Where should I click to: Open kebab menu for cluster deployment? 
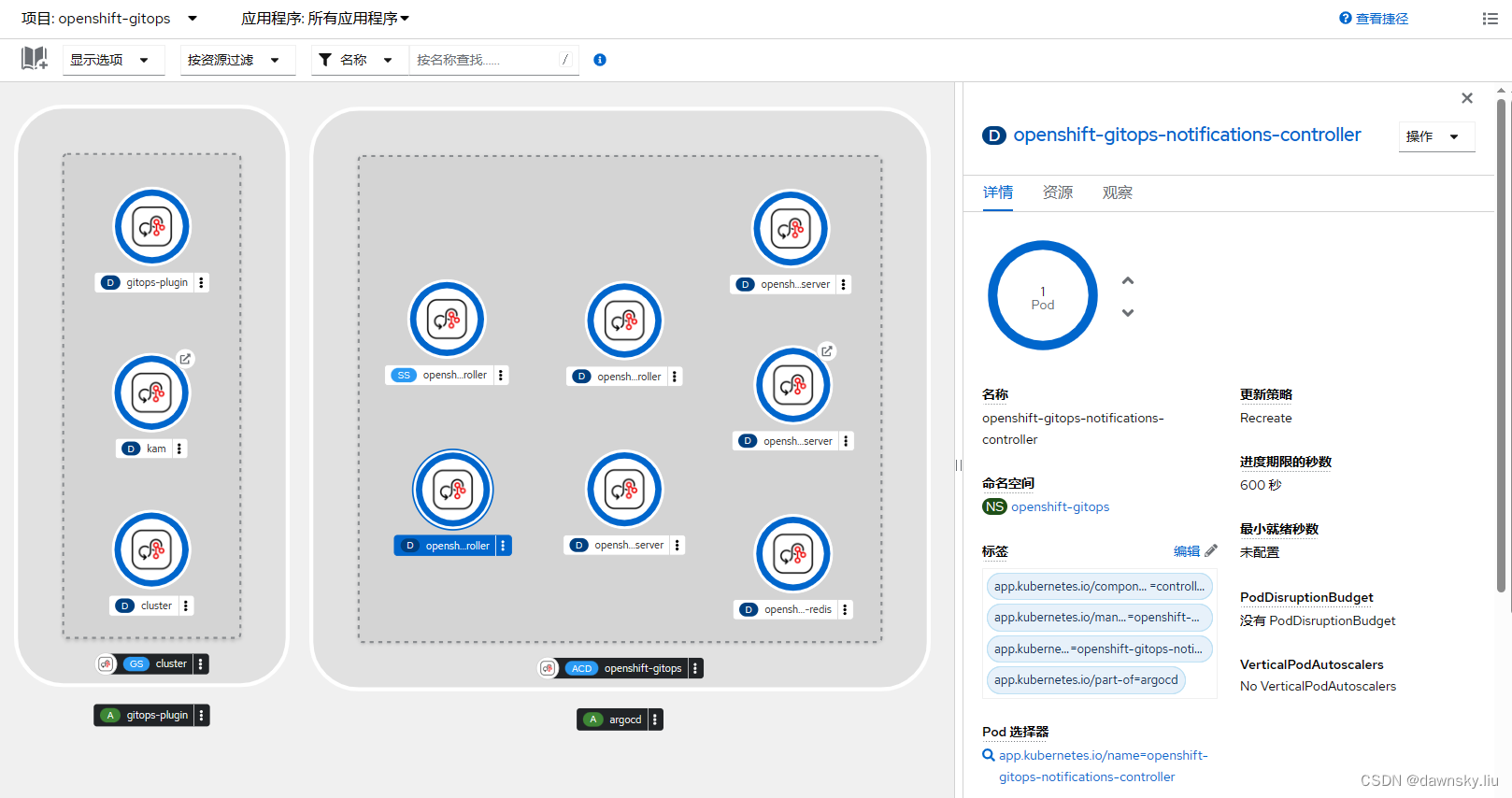pyautogui.click(x=186, y=606)
